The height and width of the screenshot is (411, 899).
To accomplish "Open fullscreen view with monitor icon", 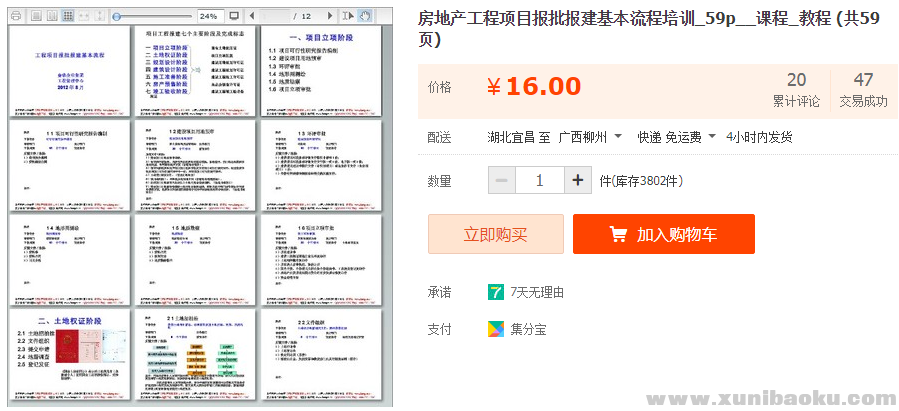I will click(234, 17).
